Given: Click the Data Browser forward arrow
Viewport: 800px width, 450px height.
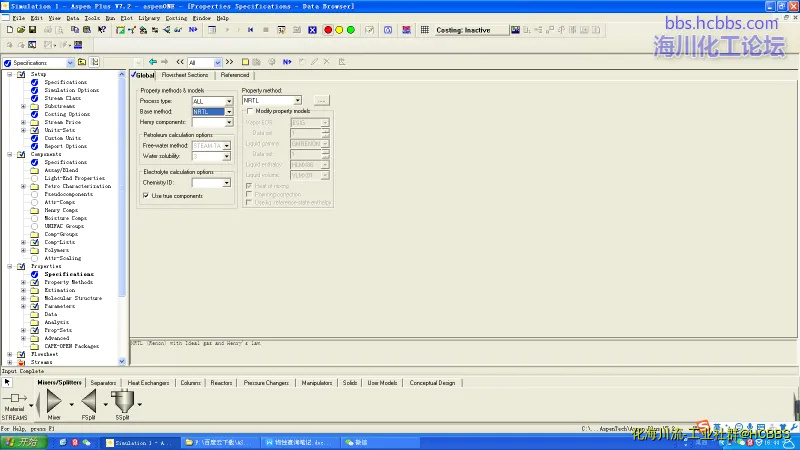Looking at the screenshot, I should pos(164,62).
